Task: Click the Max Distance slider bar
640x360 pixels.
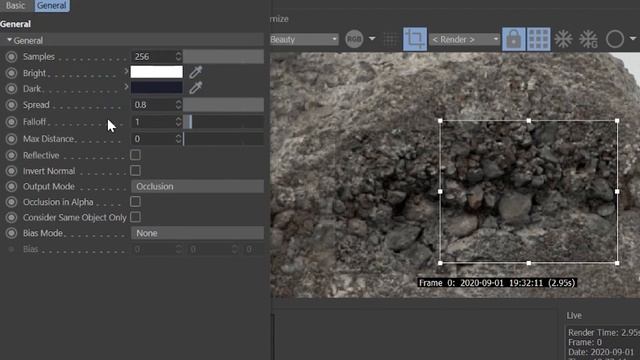Action: (223, 139)
